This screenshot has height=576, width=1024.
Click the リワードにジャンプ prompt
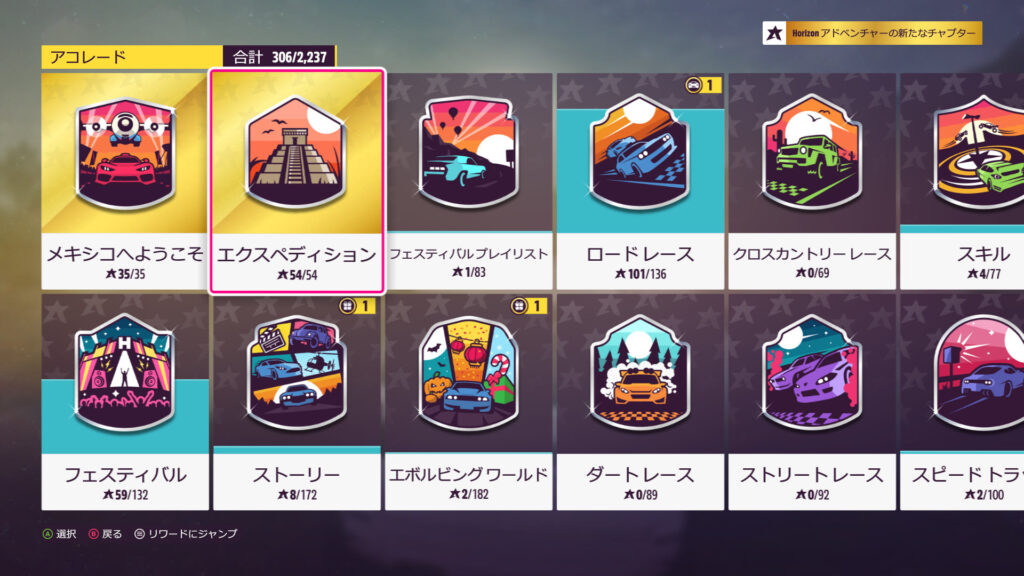click(x=185, y=534)
